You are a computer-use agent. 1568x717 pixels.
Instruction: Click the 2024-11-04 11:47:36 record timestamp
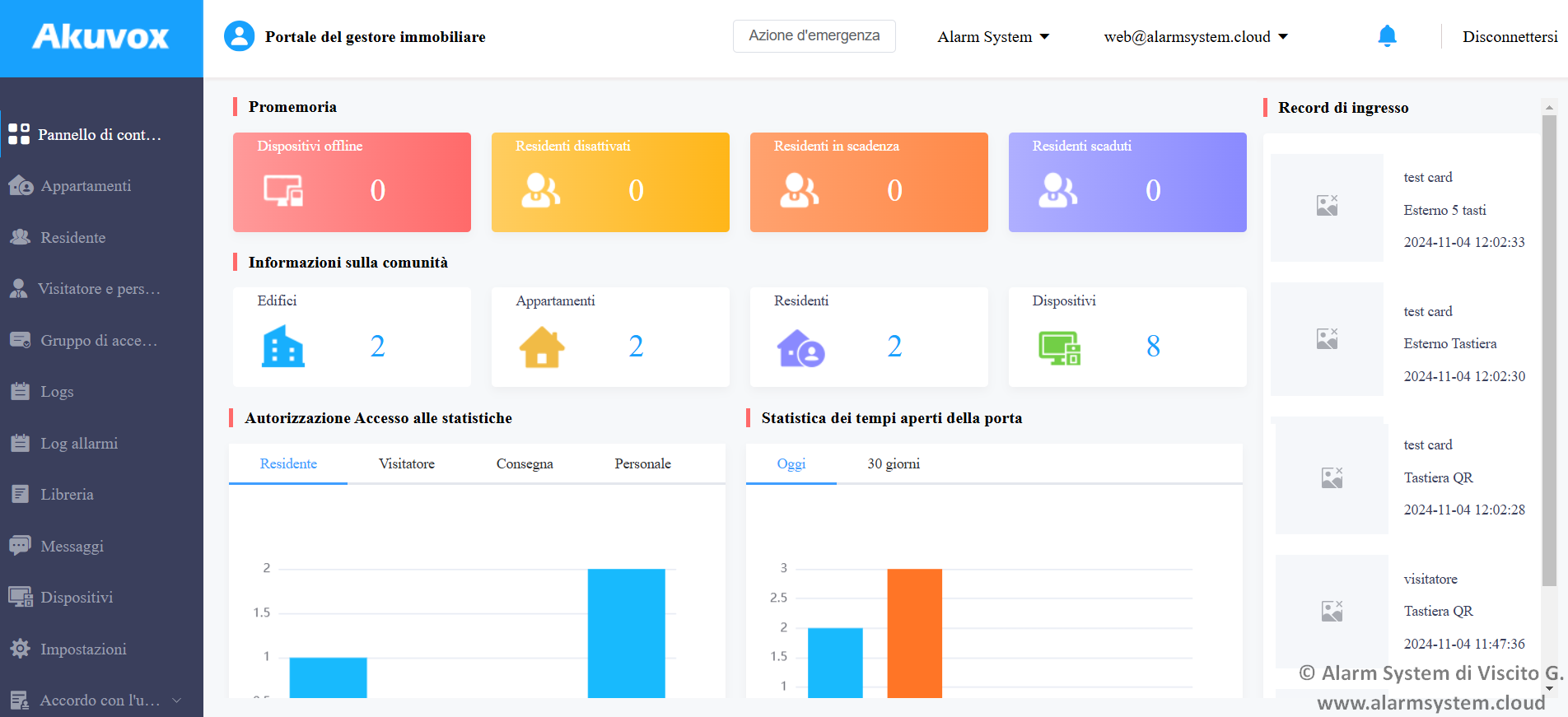[1464, 644]
